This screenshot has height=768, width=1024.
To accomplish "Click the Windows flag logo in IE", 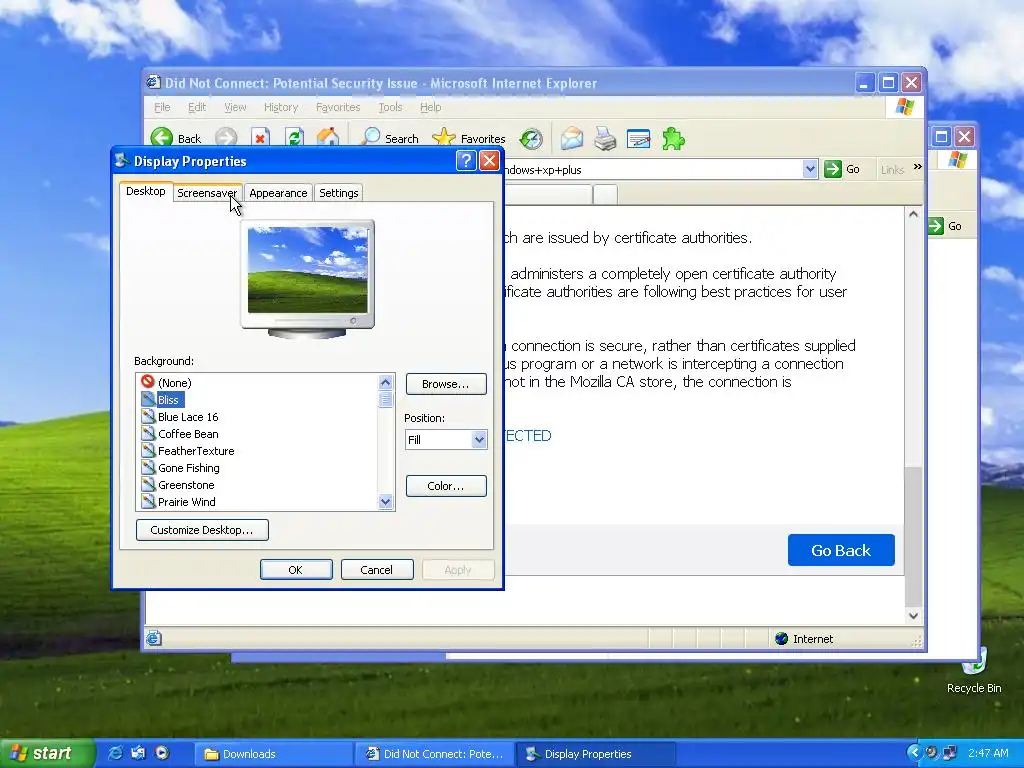I will tap(905, 107).
